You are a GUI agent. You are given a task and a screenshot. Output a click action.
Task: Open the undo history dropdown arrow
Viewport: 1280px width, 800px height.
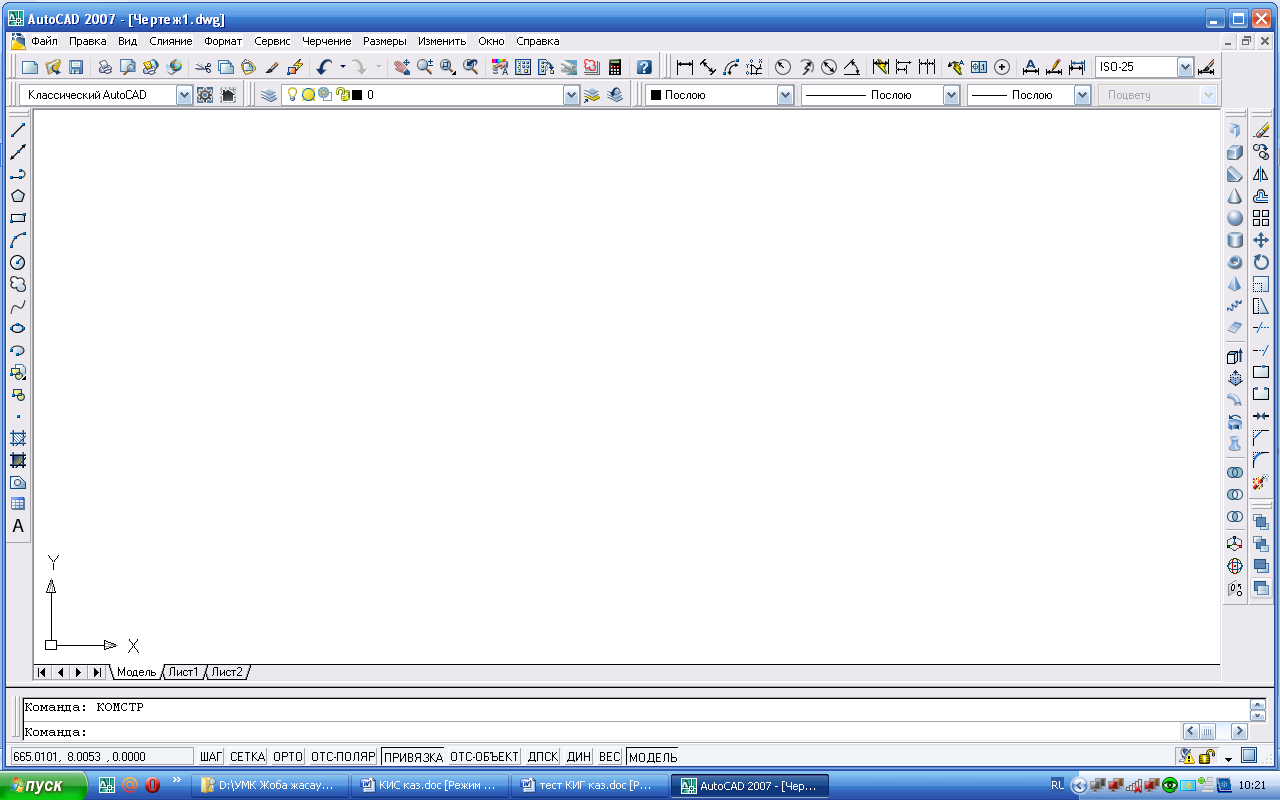342,67
